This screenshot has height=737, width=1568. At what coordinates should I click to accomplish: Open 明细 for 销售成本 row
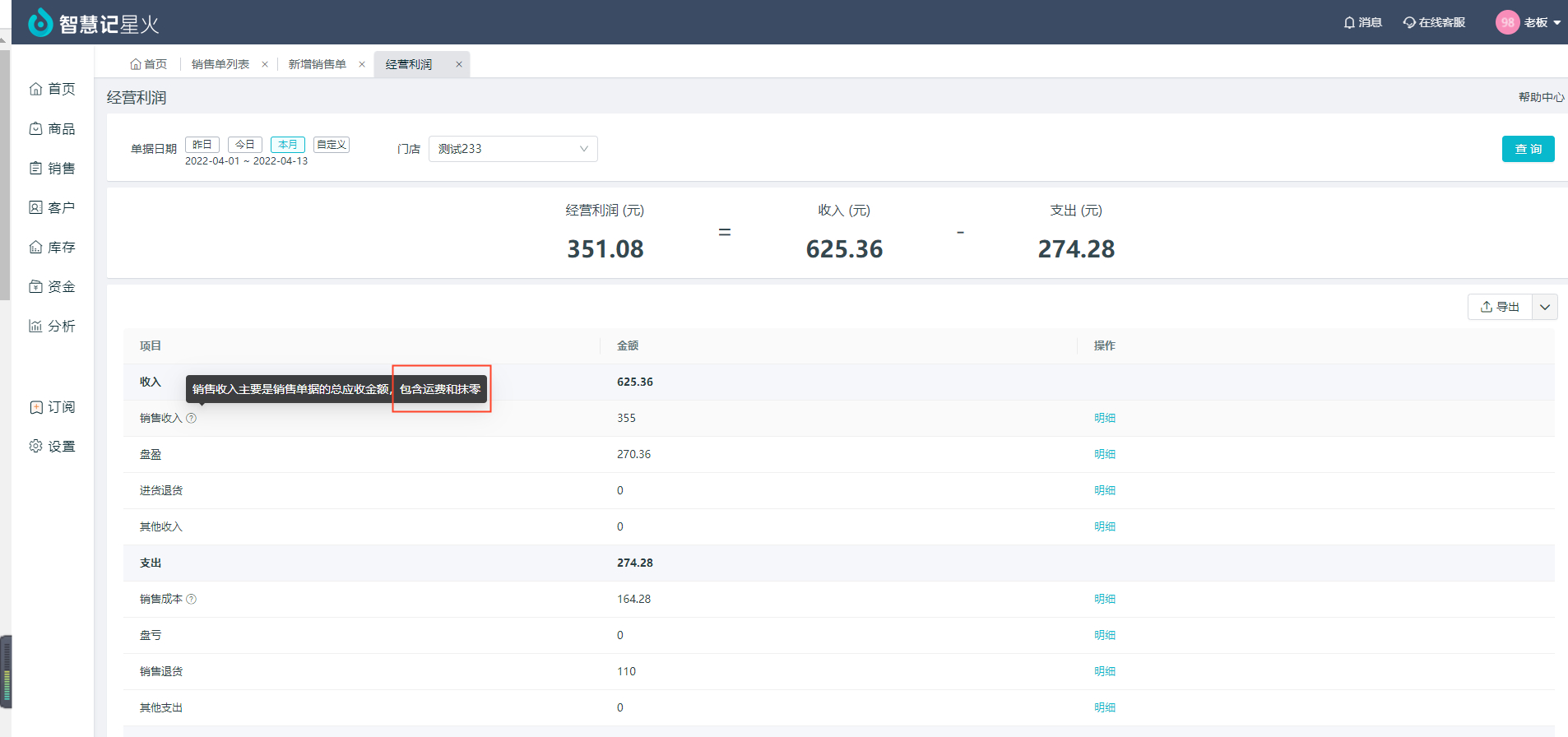[x=1105, y=599]
